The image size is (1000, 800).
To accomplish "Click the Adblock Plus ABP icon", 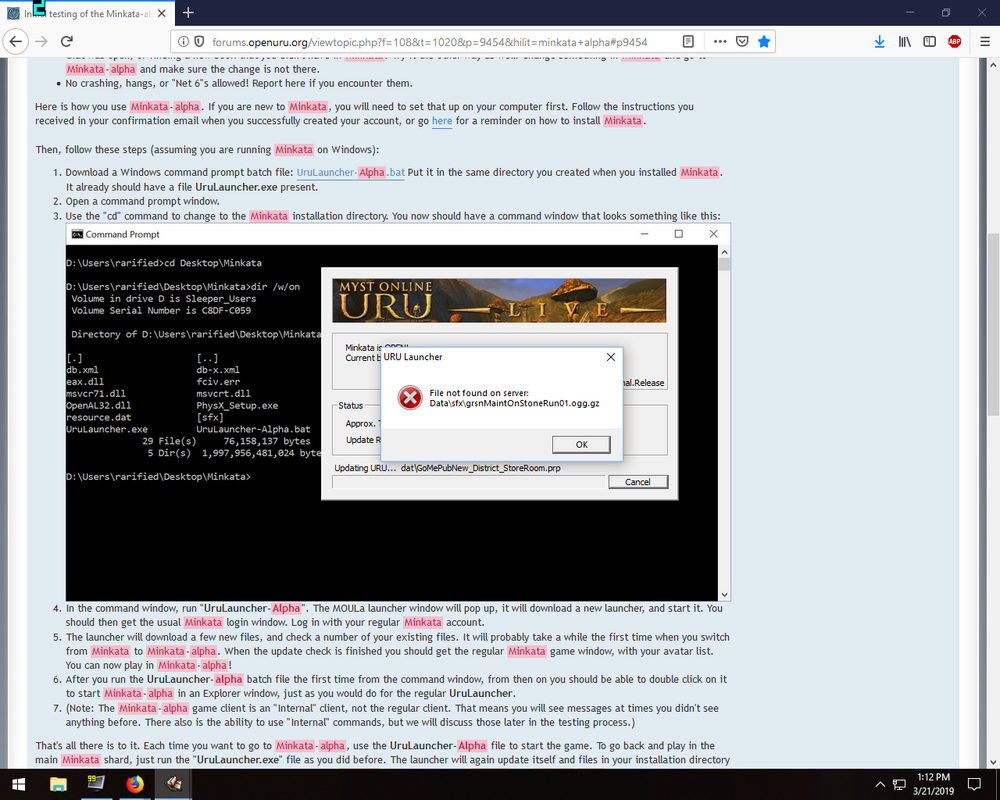I will point(955,41).
